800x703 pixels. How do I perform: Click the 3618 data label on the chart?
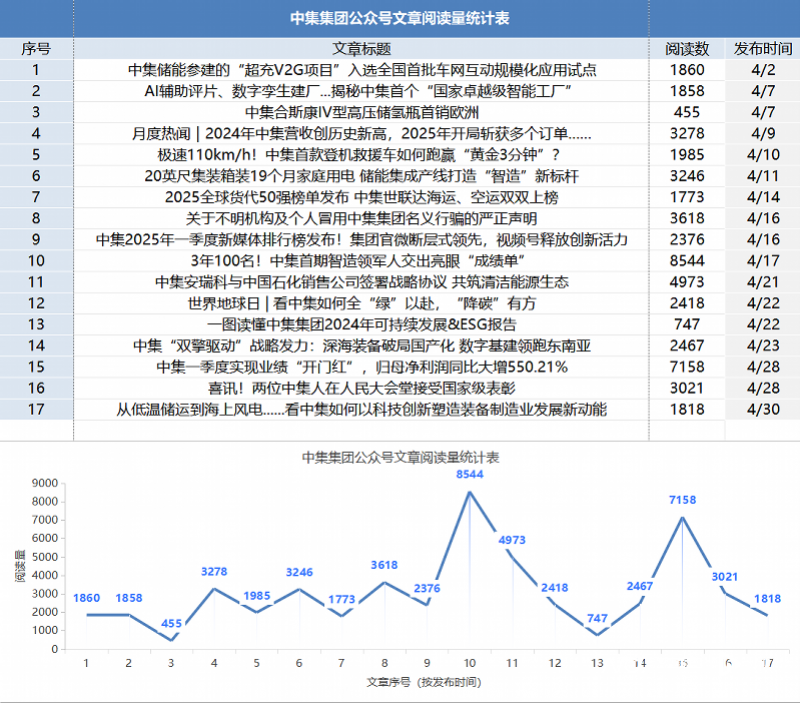point(384,565)
